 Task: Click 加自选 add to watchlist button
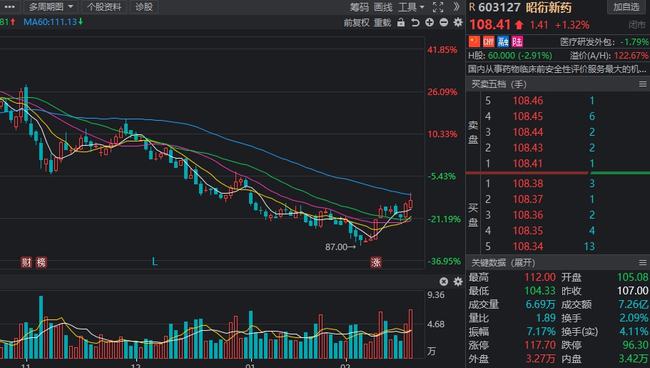(x=626, y=7)
